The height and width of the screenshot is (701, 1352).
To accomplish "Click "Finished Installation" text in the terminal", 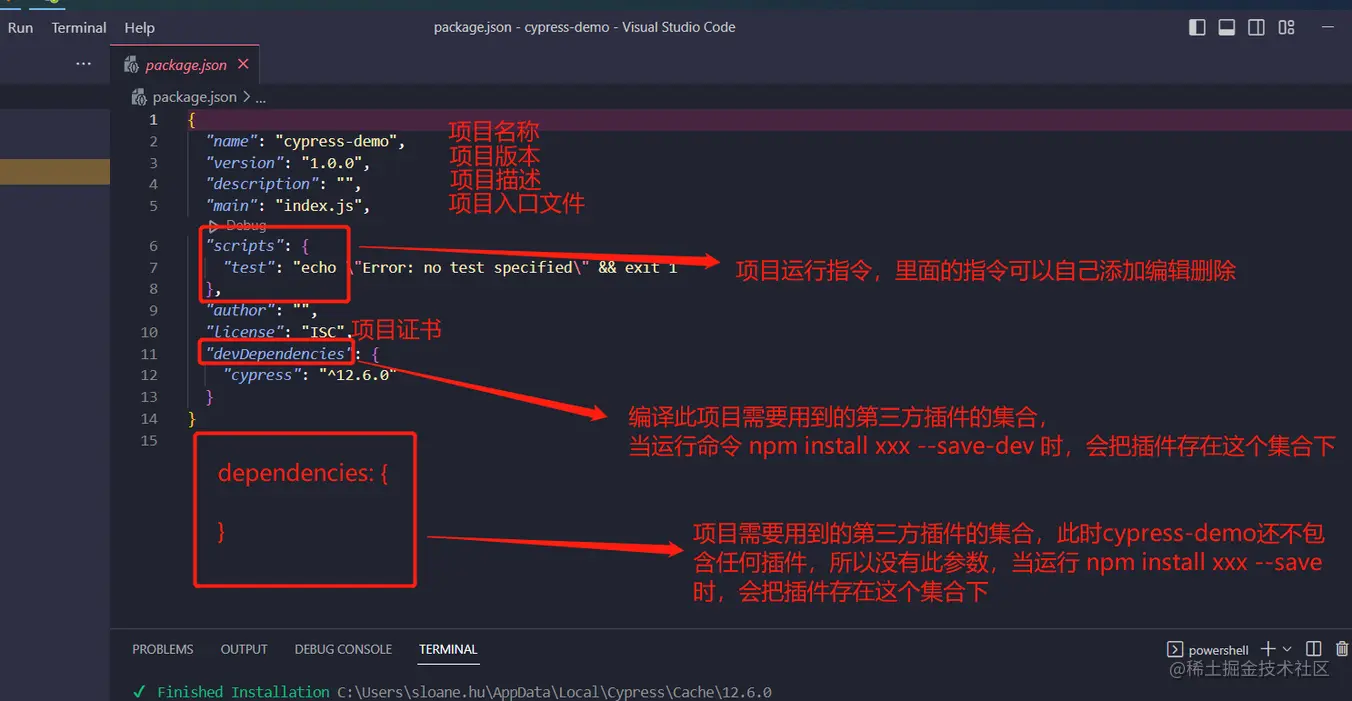I will 243,692.
